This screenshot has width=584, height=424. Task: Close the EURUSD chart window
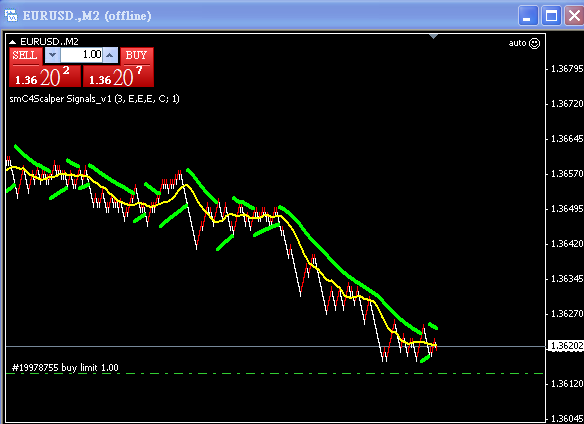pyautogui.click(x=574, y=16)
